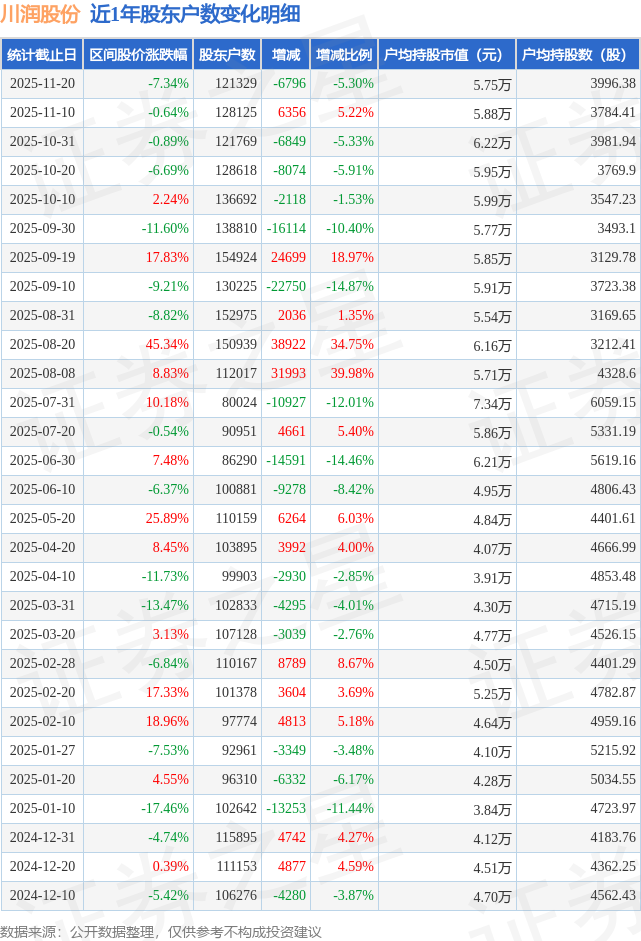Select the 增减比例 column header

343,55
